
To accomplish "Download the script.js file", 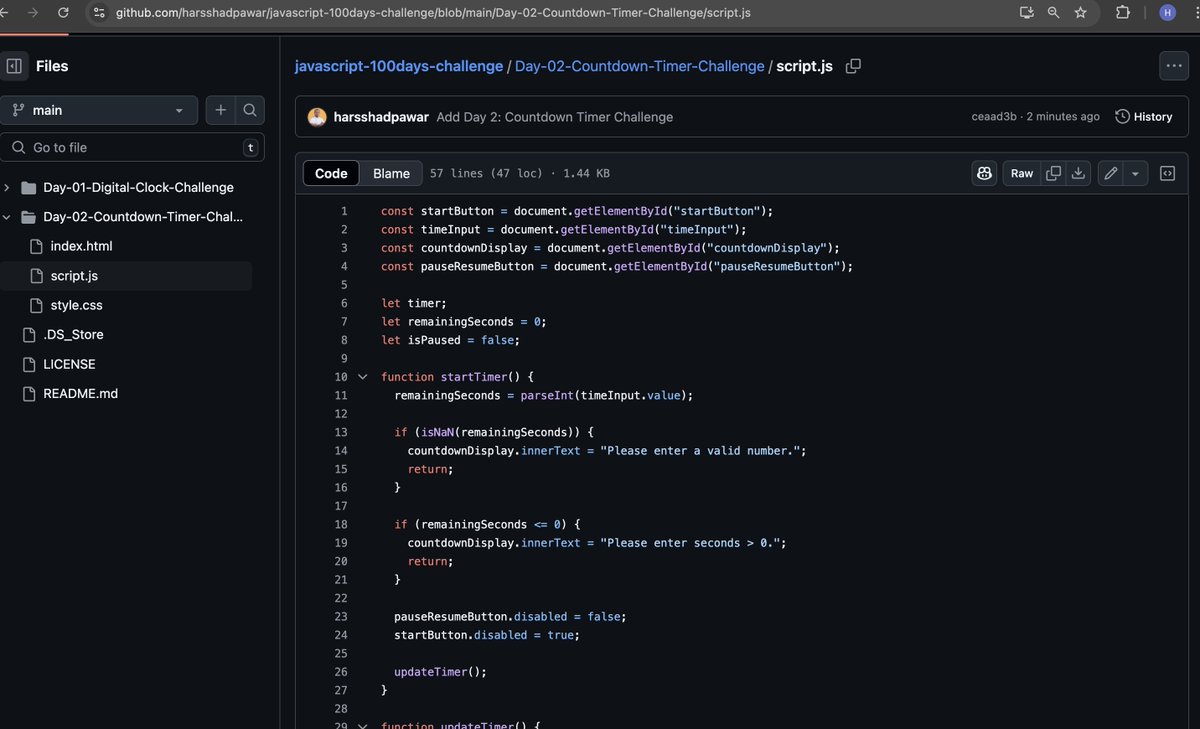I will tap(1078, 173).
